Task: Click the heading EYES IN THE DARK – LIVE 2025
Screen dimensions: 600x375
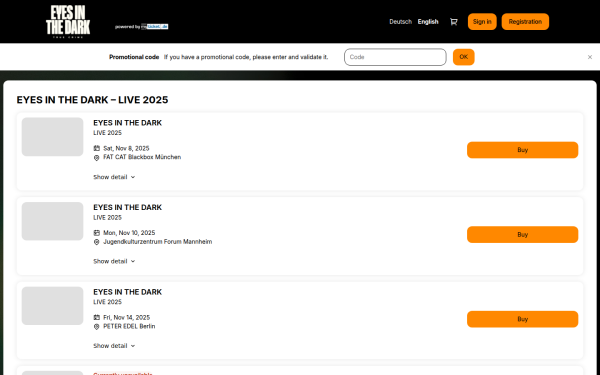Action: click(x=92, y=100)
